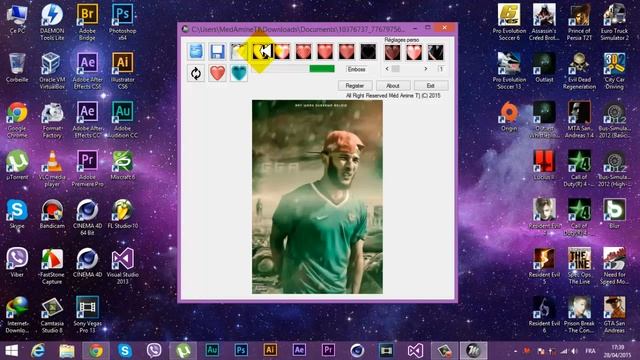
Task: Click the Register button
Action: [355, 86]
